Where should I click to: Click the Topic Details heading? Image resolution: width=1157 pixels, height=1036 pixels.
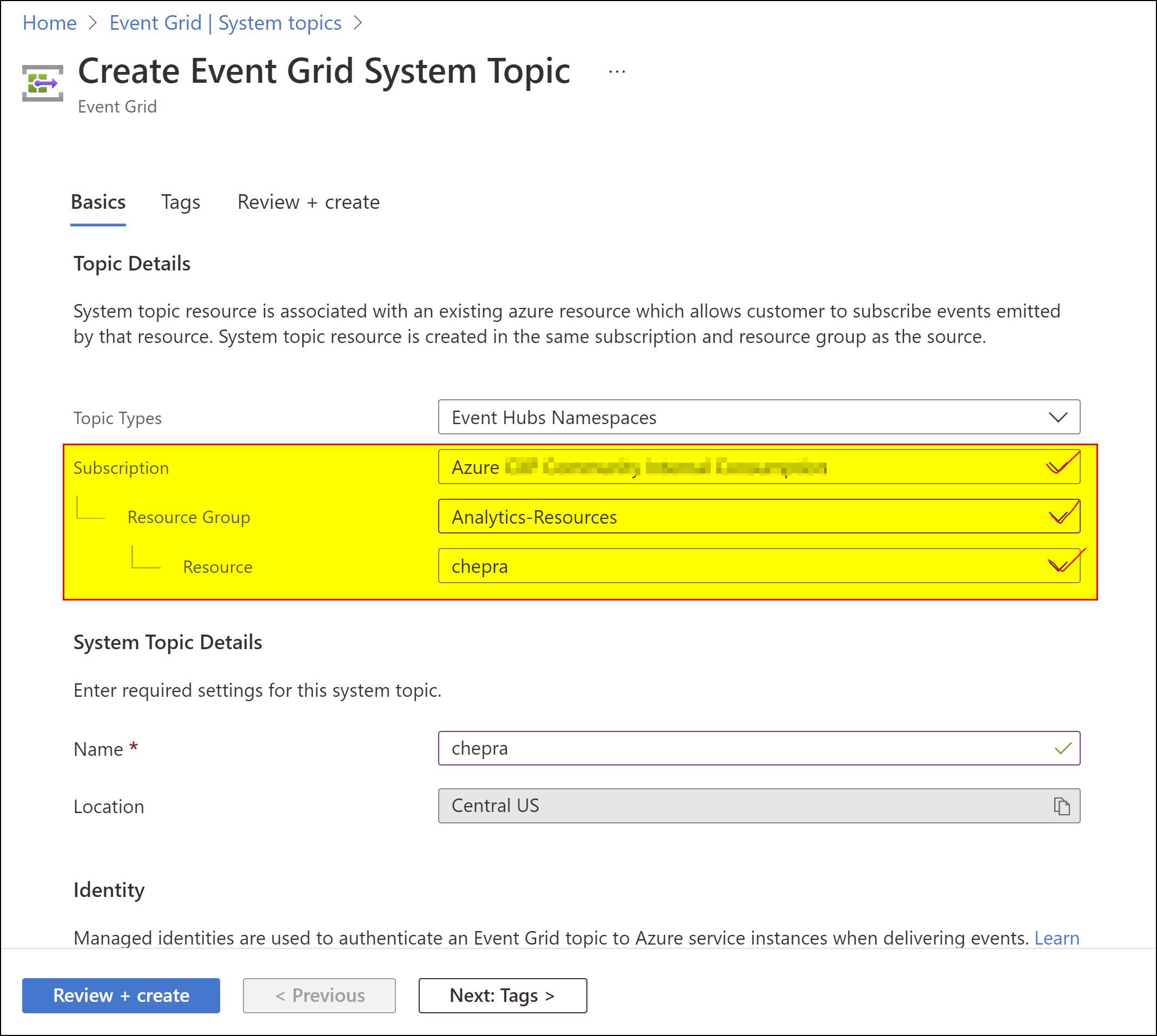pos(132,263)
